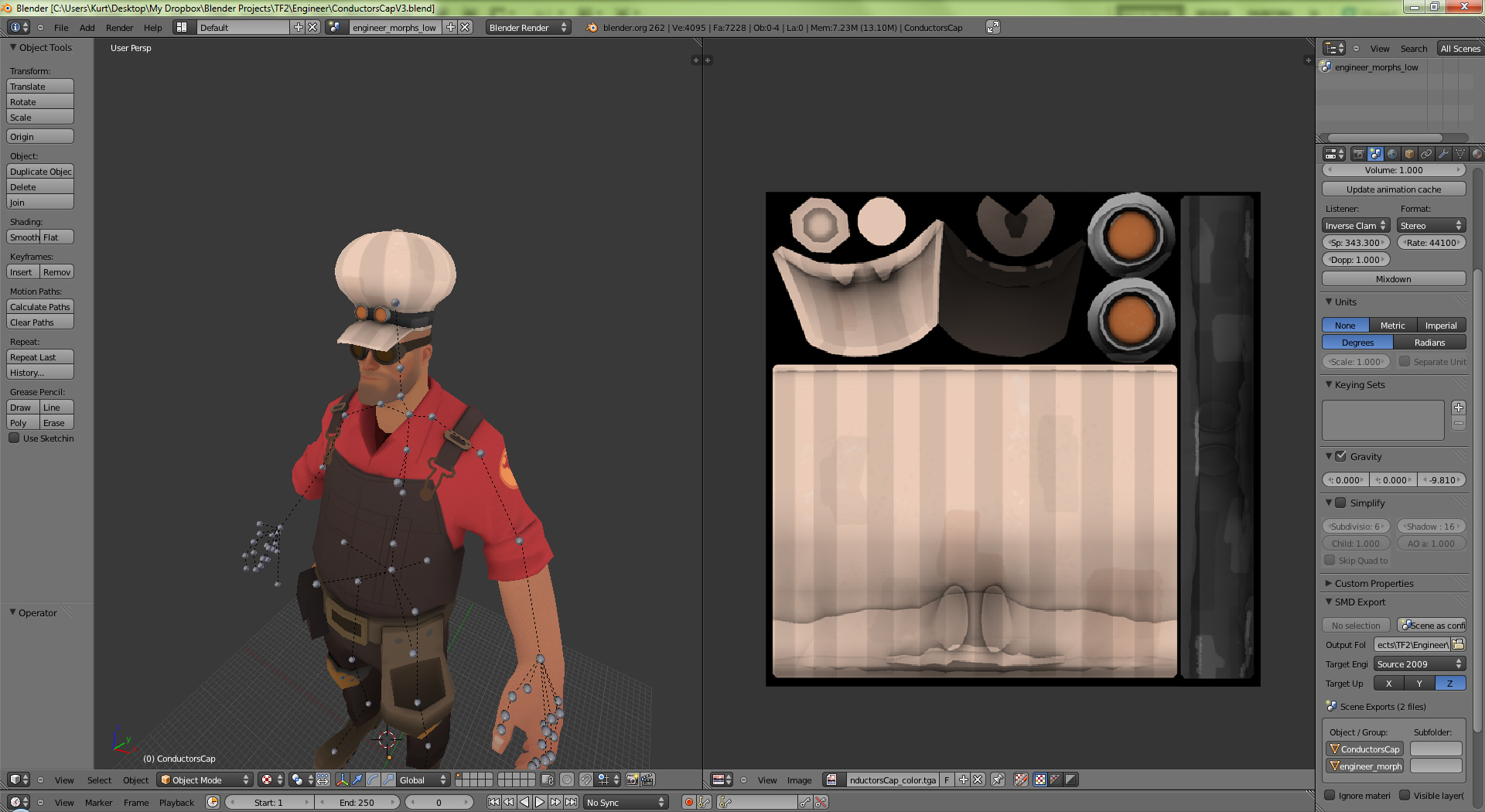This screenshot has height=812, width=1485.
Task: Click the Calculate Paths button
Action: pyautogui.click(x=40, y=306)
